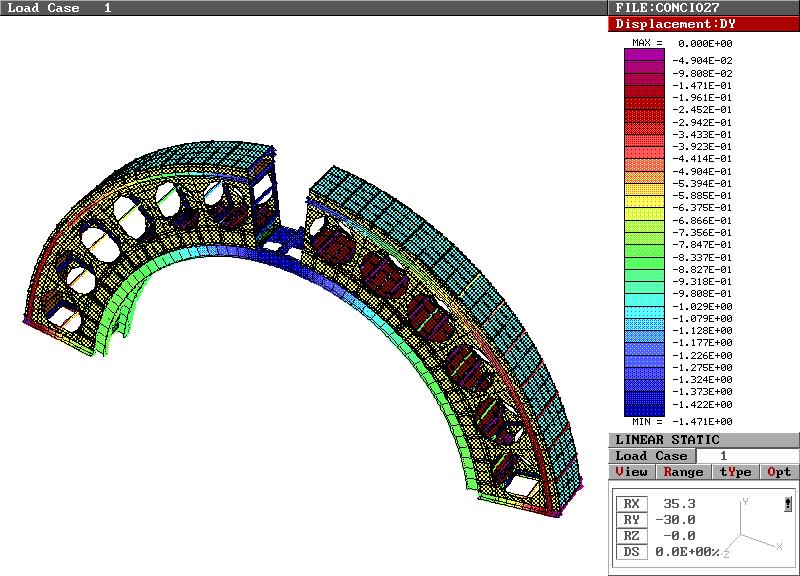Open the Opt menu

click(x=780, y=472)
